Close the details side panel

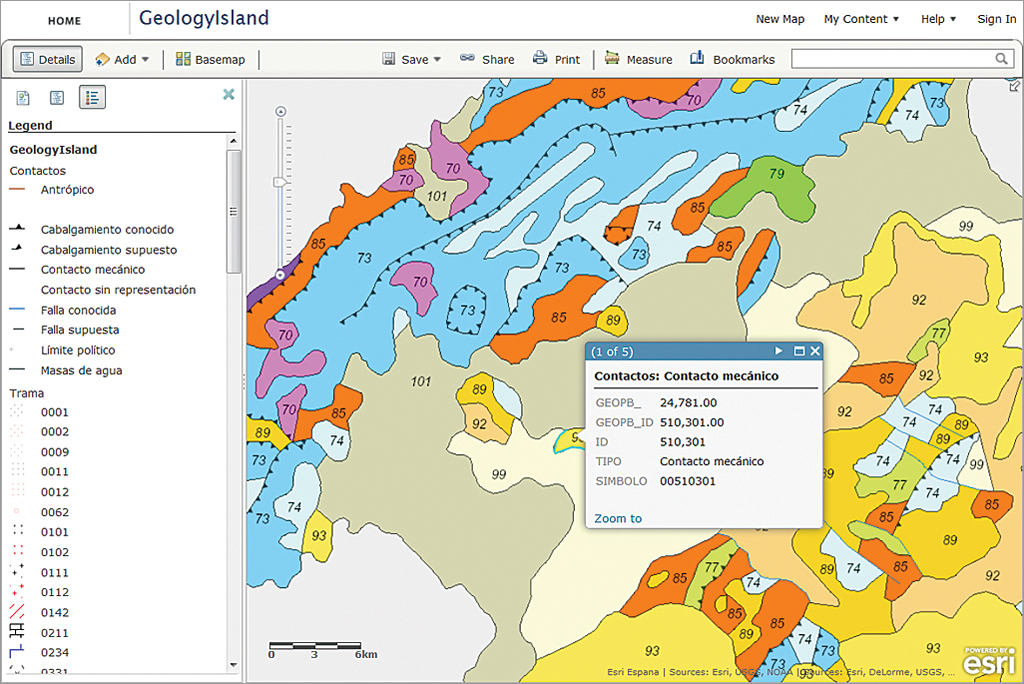pos(229,94)
